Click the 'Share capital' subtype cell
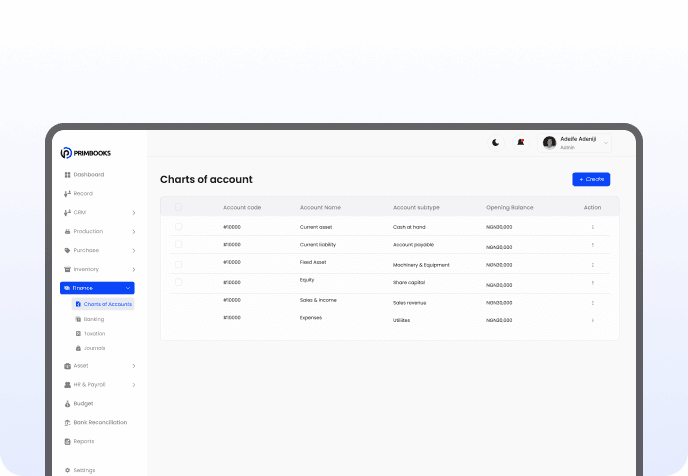The height and width of the screenshot is (476, 688). tap(408, 283)
